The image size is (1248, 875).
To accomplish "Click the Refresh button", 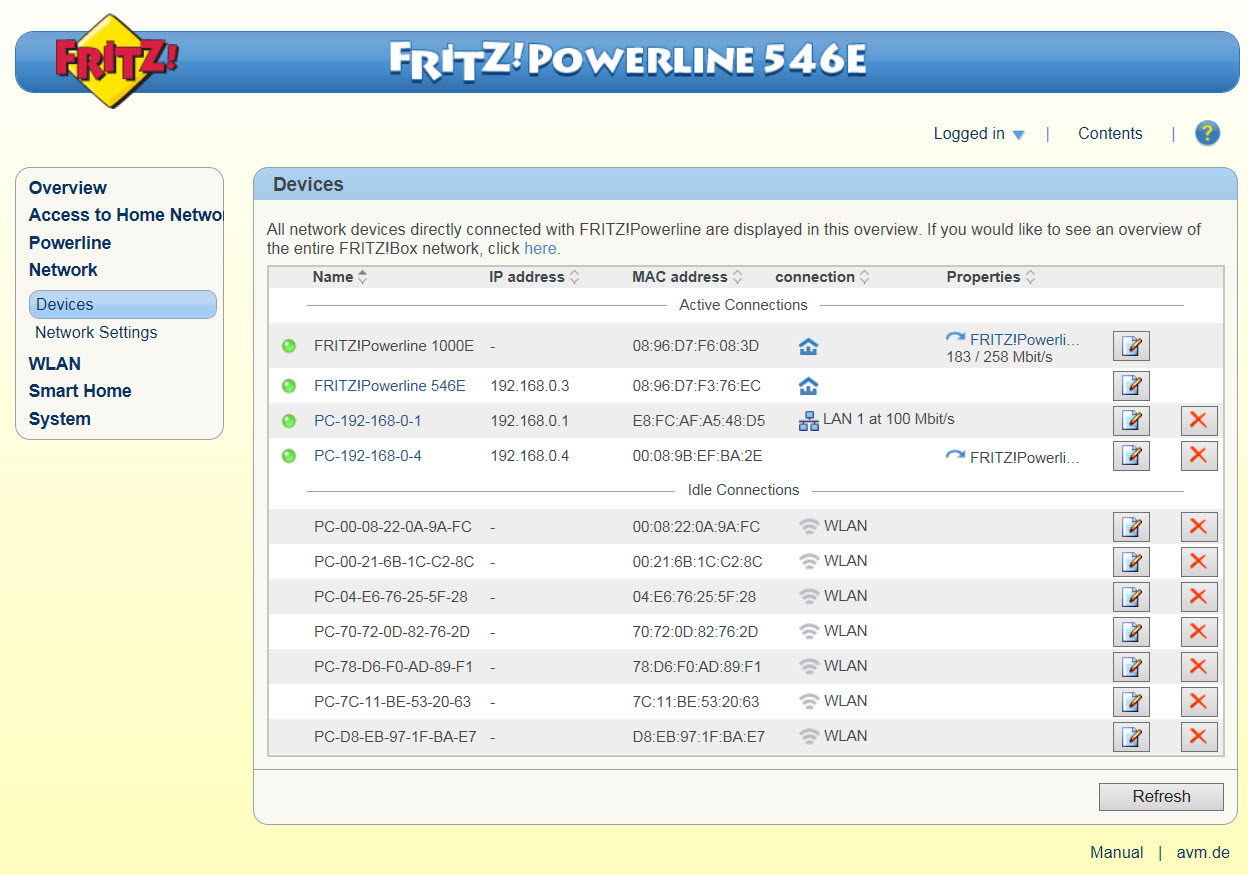I will 1161,797.
